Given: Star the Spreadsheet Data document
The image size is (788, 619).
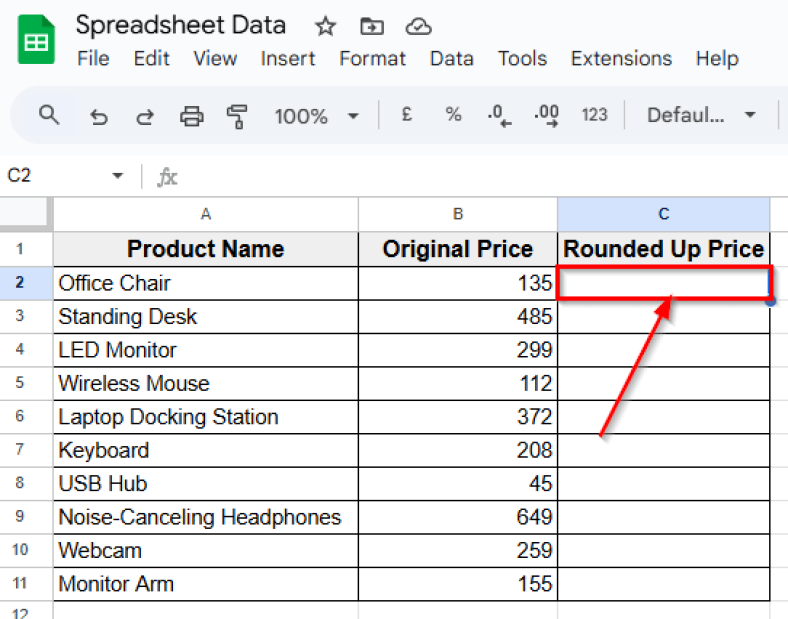Looking at the screenshot, I should point(325,26).
